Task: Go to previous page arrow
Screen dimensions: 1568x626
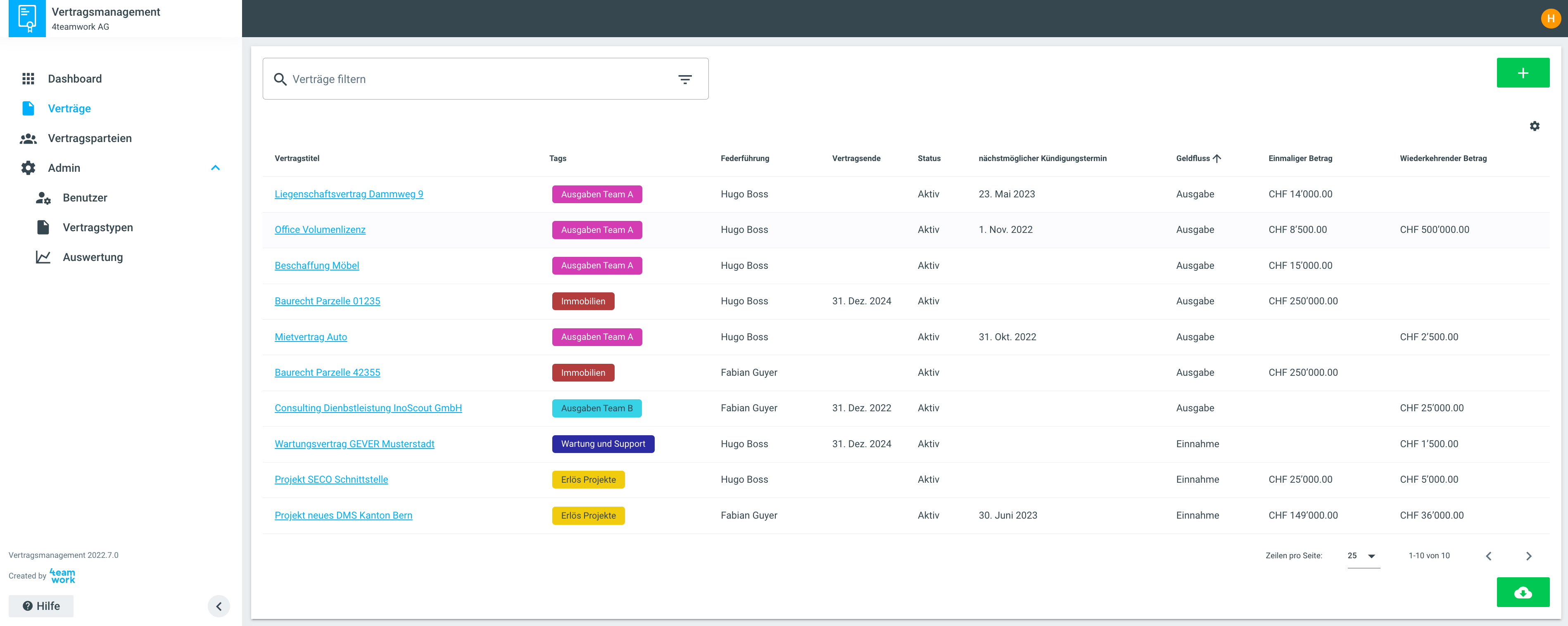Action: click(1488, 555)
